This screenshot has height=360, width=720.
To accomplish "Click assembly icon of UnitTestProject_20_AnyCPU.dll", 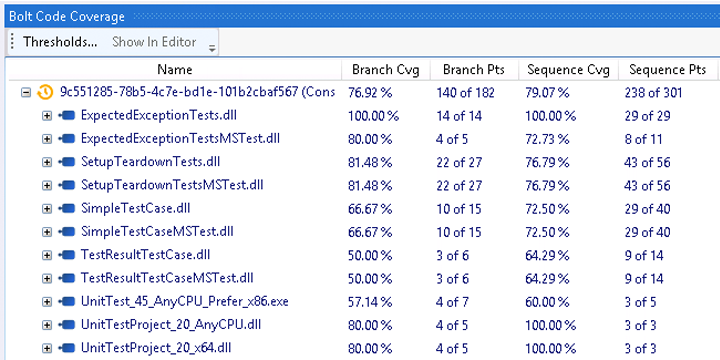I will pyautogui.click(x=67, y=325).
